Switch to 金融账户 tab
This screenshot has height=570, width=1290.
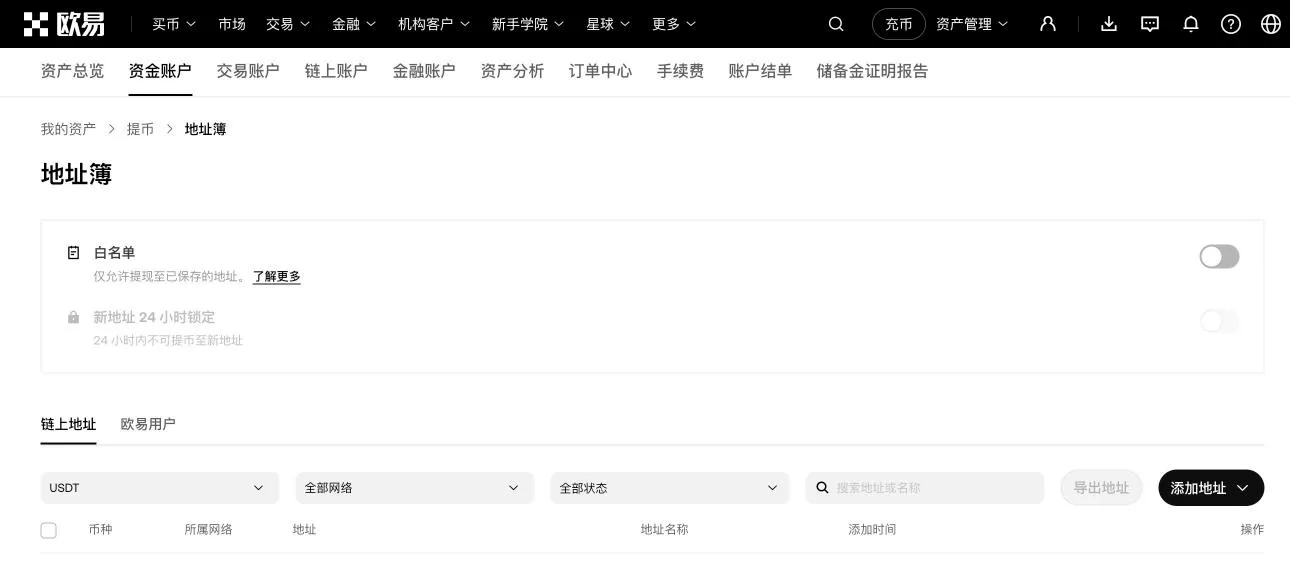(x=424, y=71)
